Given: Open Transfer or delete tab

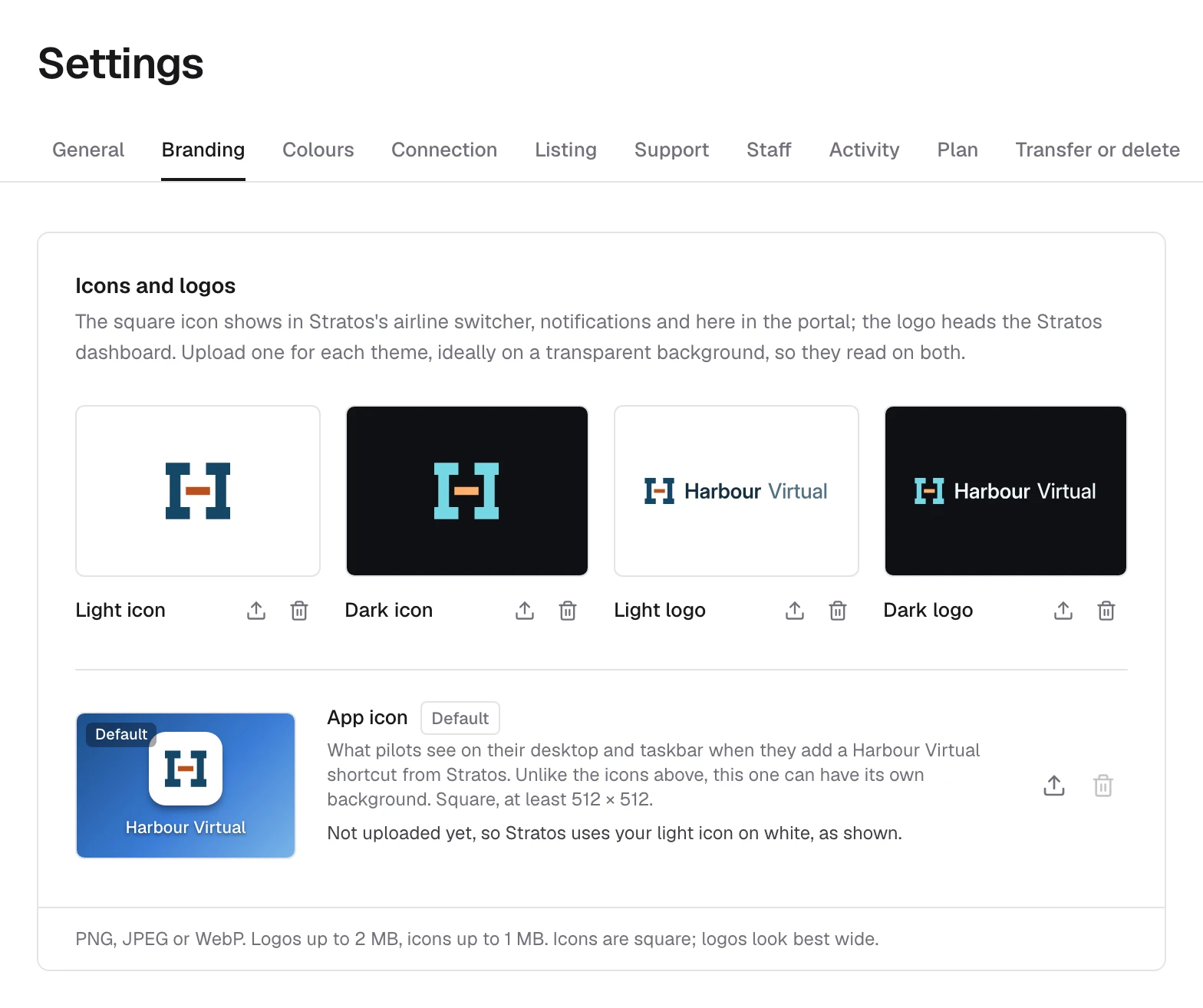Looking at the screenshot, I should point(1097,150).
